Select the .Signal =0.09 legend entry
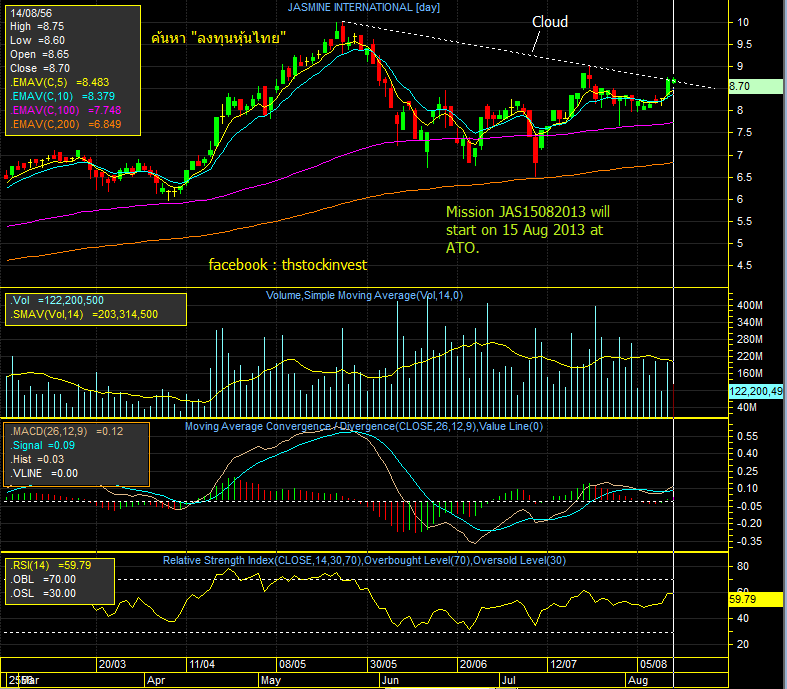The height and width of the screenshot is (689, 787). click(x=43, y=446)
